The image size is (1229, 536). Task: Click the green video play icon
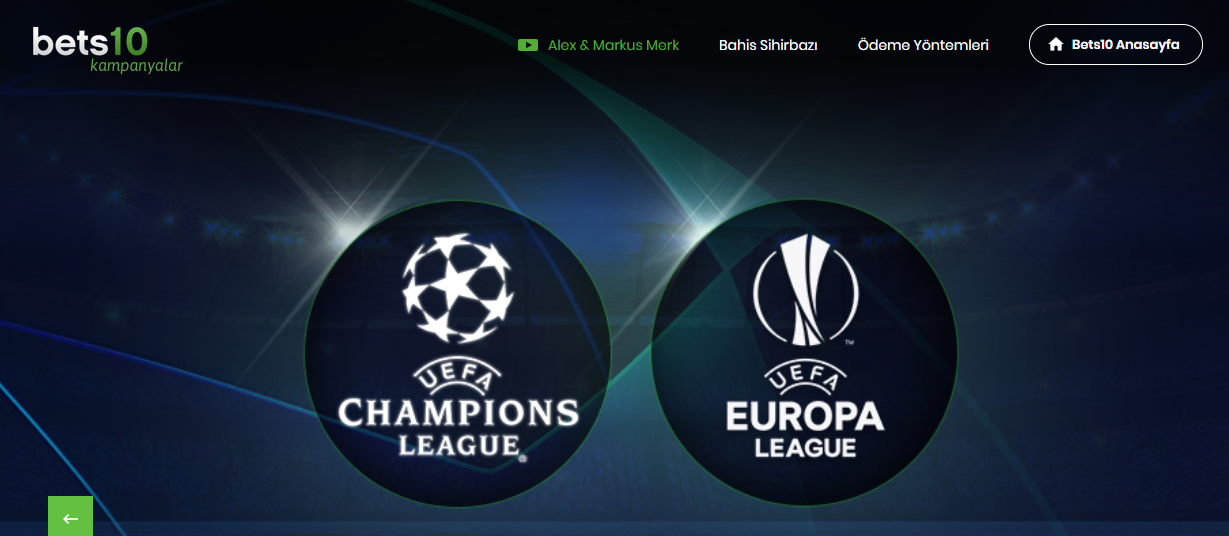[528, 45]
